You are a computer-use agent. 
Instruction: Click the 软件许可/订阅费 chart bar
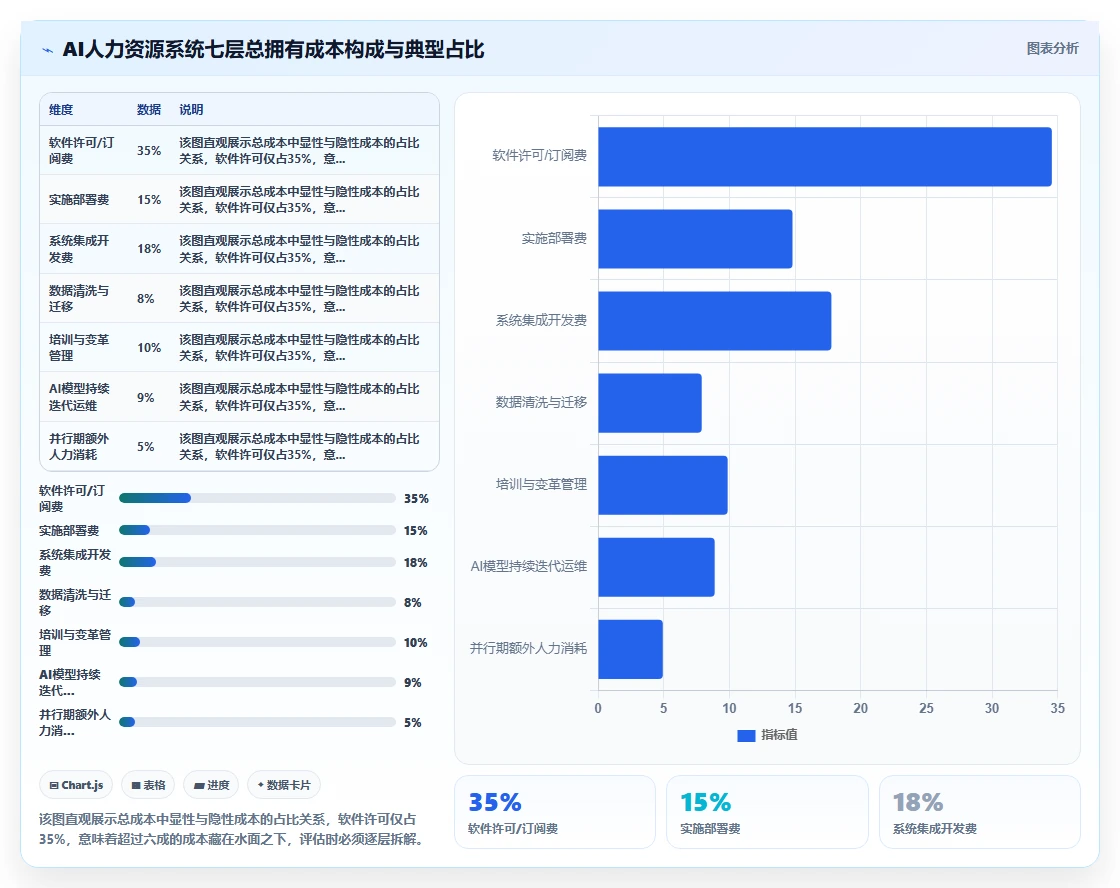pyautogui.click(x=825, y=156)
